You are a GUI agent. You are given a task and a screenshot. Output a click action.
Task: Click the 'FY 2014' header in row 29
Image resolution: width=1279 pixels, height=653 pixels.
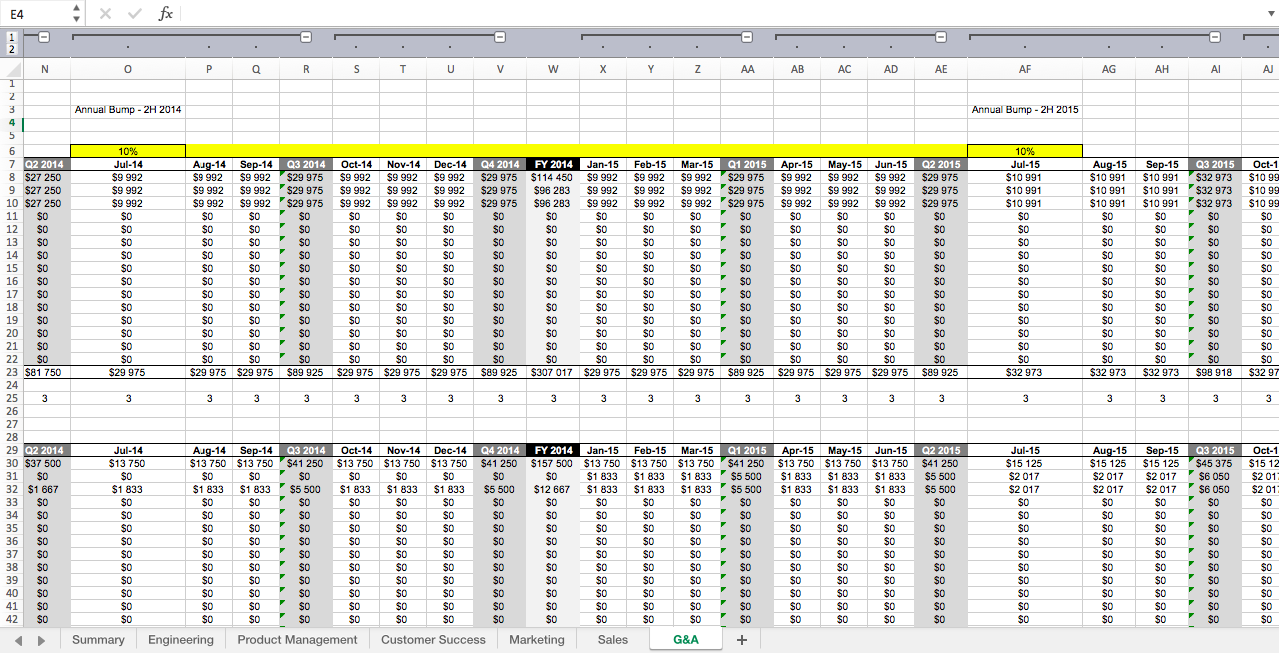click(x=553, y=451)
